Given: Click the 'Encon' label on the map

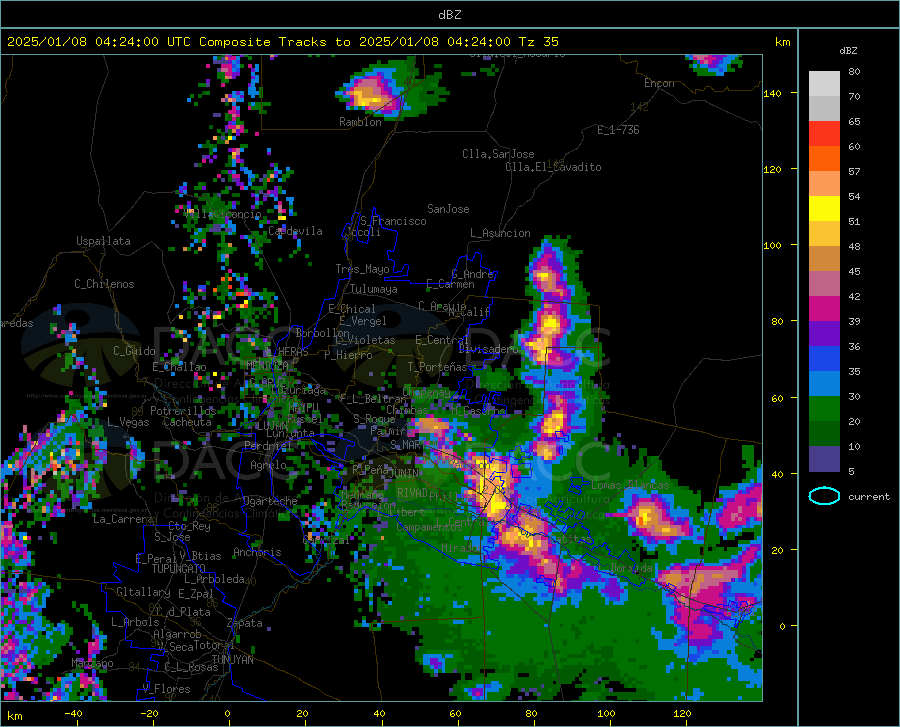Looking at the screenshot, I should [659, 83].
